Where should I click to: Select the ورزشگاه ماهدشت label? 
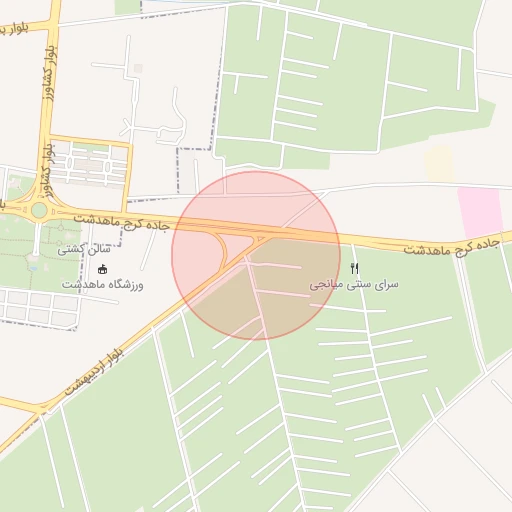coord(103,285)
